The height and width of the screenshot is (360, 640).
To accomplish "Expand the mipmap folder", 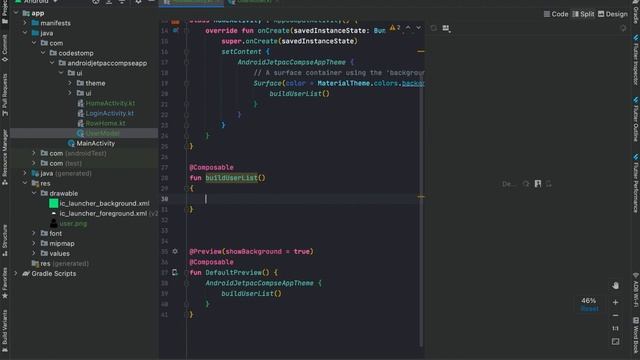I will (x=34, y=243).
